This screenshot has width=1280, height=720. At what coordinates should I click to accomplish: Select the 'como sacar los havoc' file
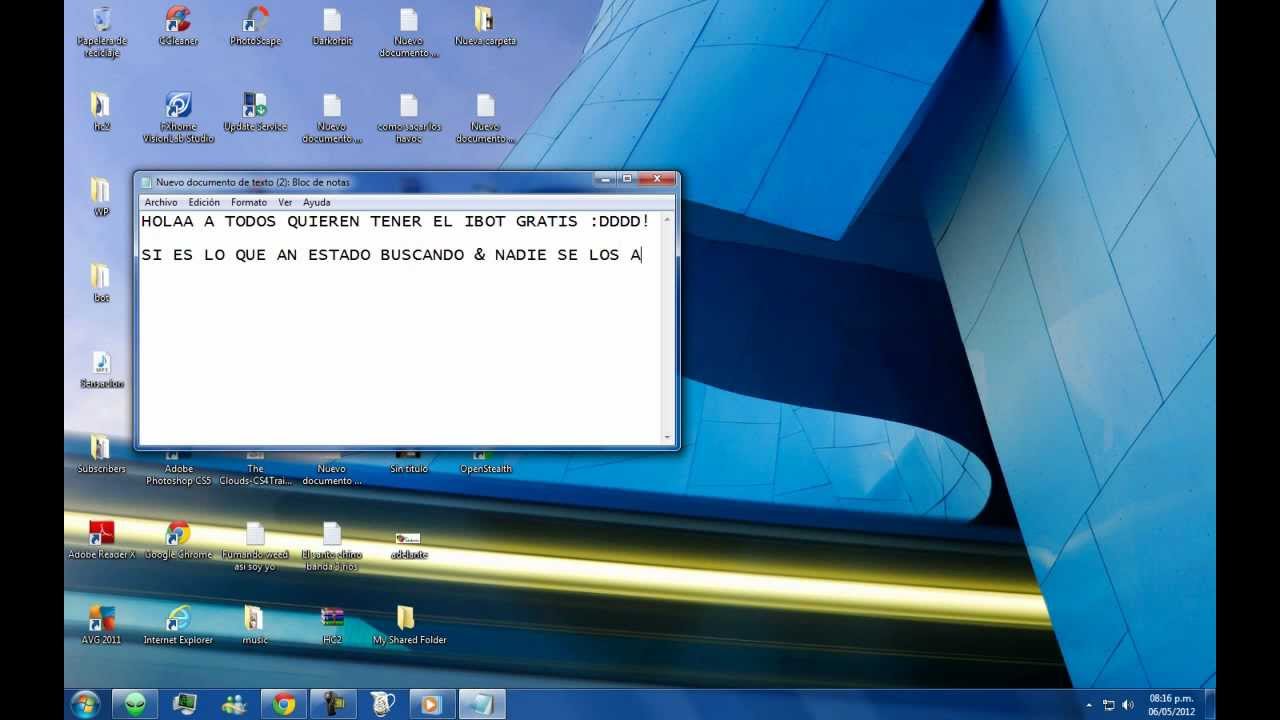tap(409, 117)
